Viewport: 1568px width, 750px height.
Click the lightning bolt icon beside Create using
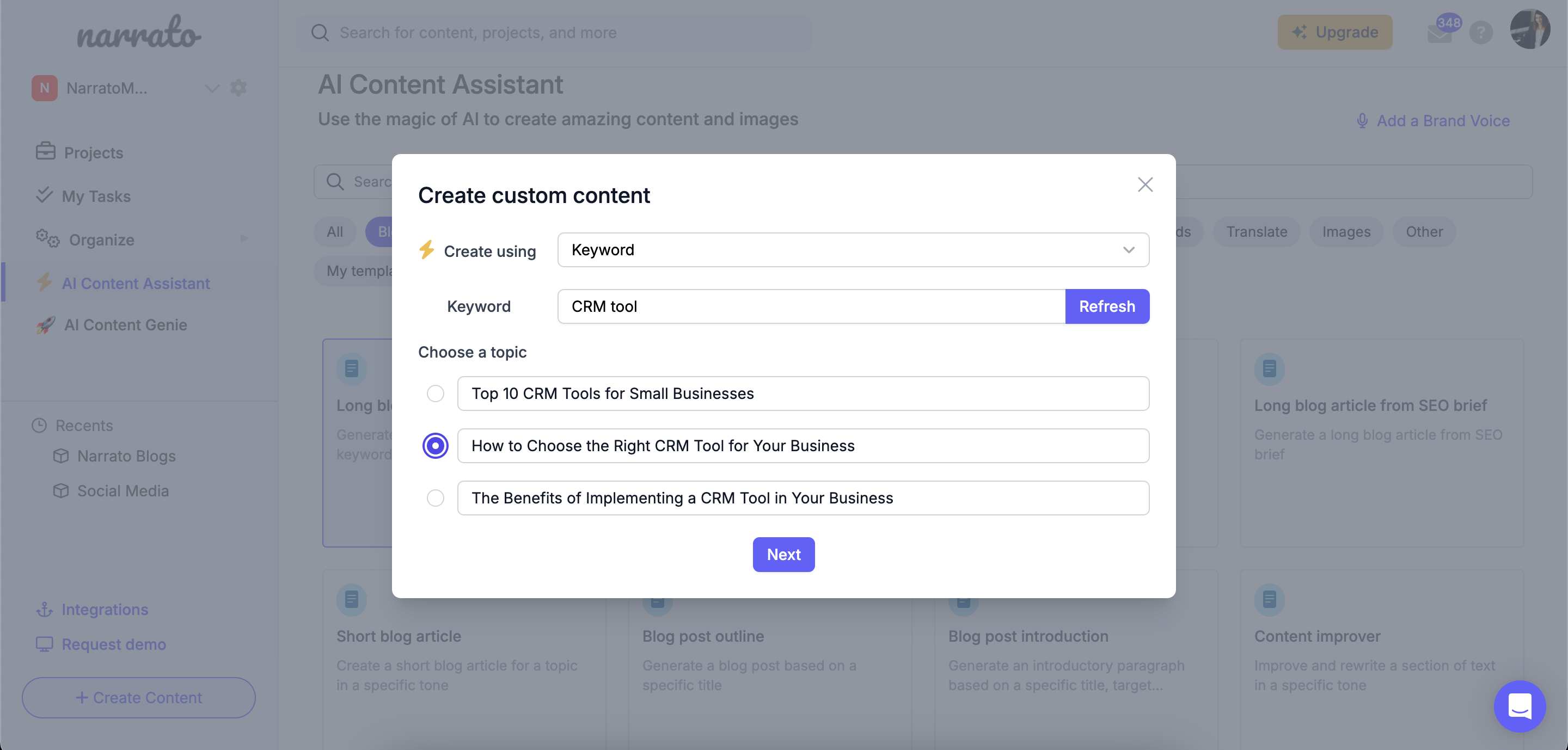pyautogui.click(x=426, y=249)
